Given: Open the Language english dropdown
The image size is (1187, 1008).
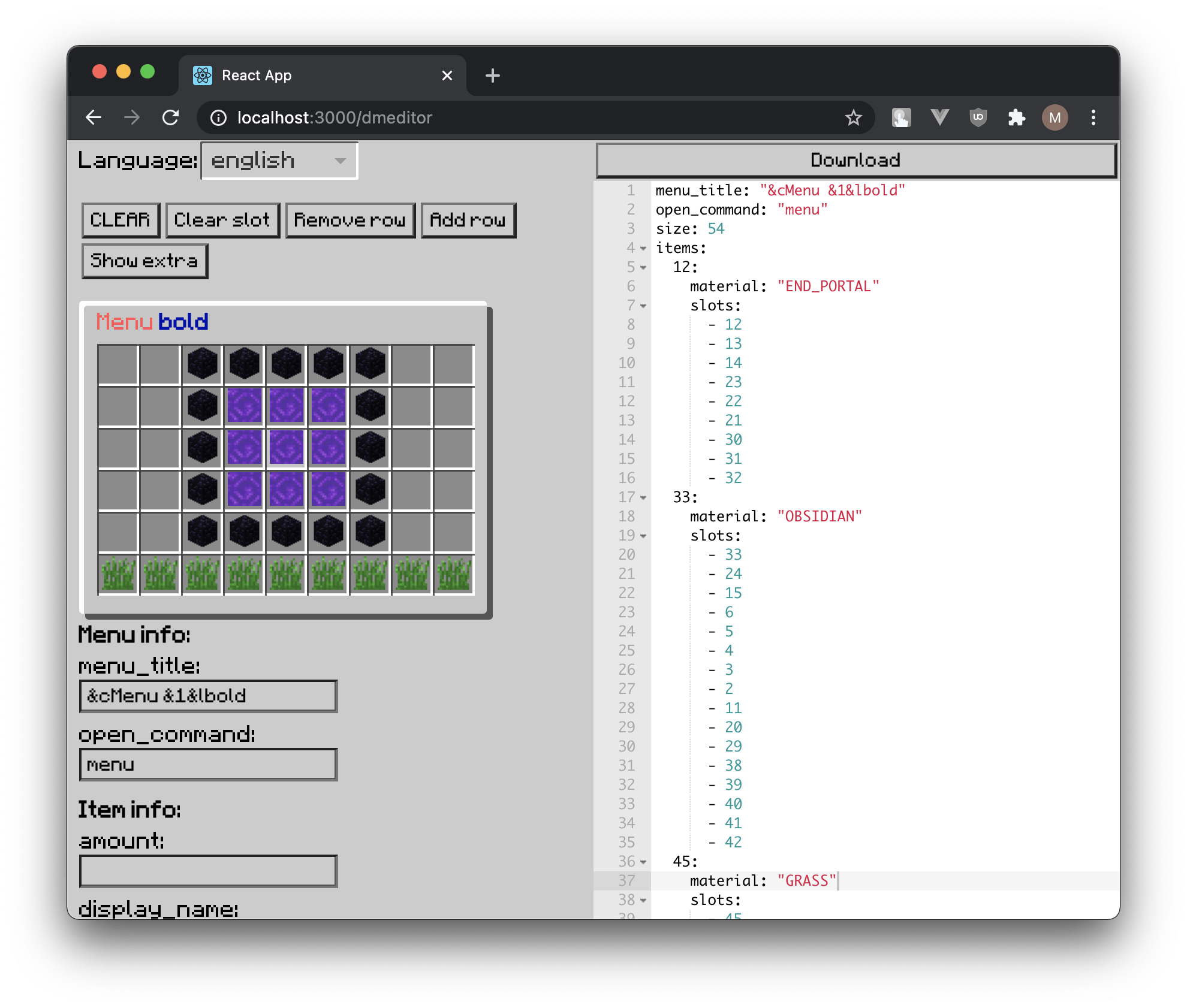Looking at the screenshot, I should (279, 161).
